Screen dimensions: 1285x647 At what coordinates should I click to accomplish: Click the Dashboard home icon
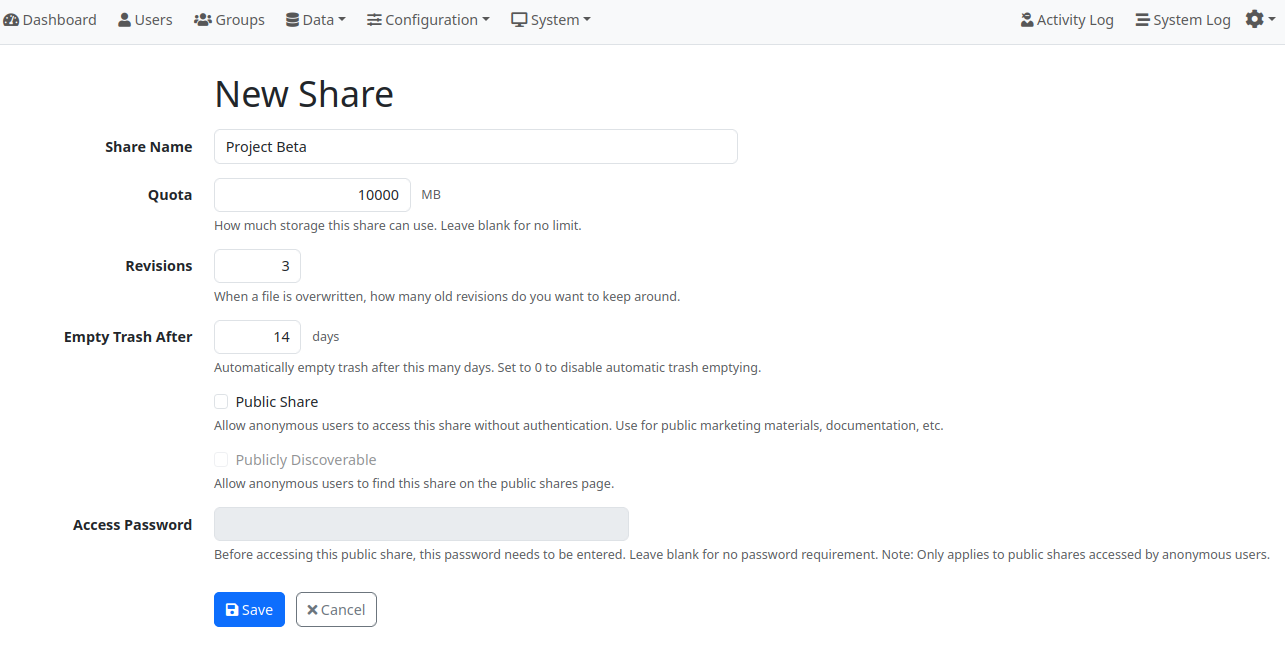[12, 19]
